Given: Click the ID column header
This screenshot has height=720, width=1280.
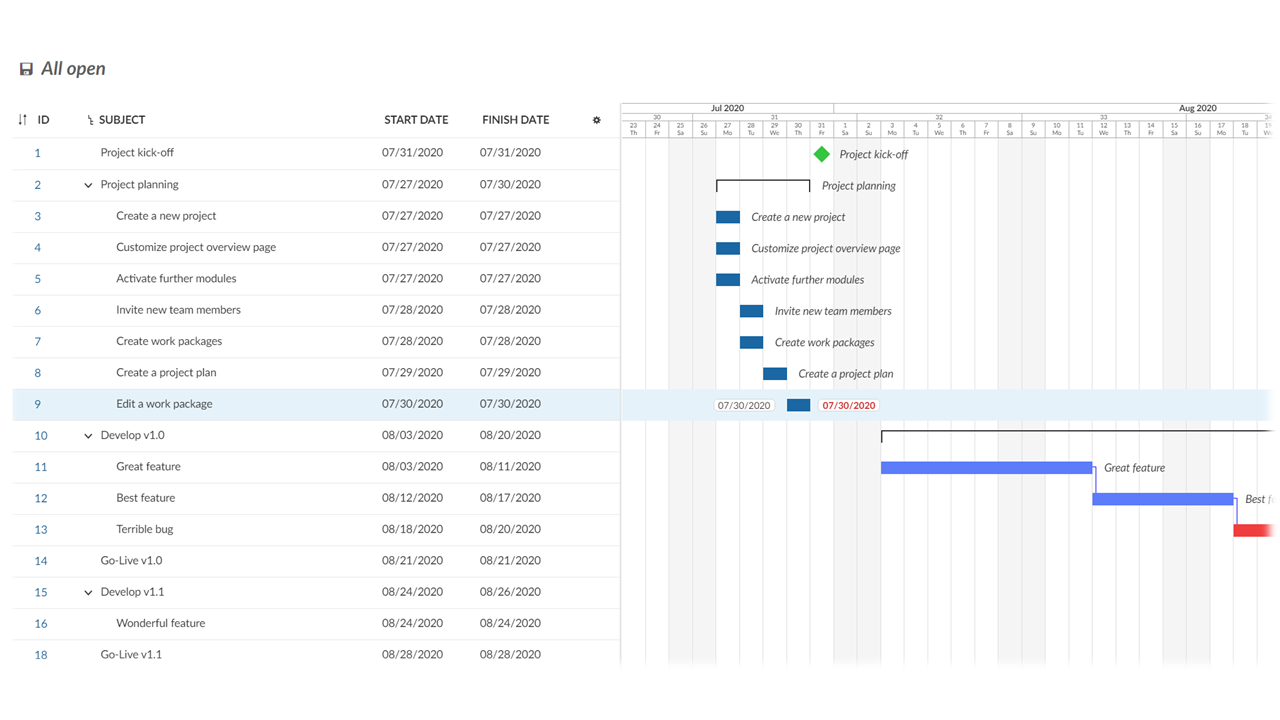Looking at the screenshot, I should [x=44, y=120].
